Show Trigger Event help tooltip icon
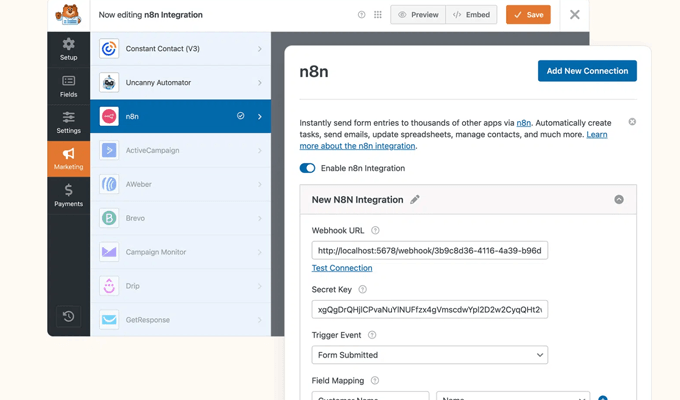 (372, 335)
